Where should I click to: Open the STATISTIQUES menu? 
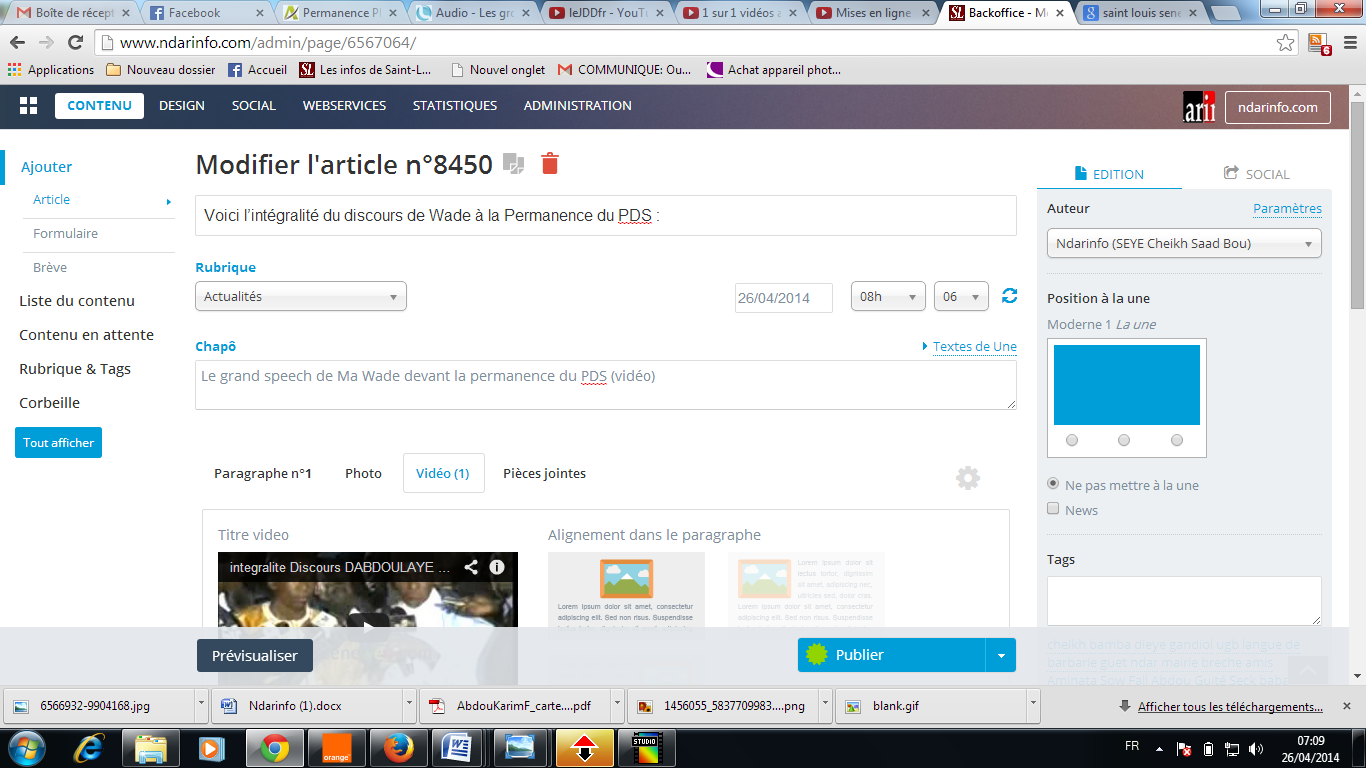(454, 106)
